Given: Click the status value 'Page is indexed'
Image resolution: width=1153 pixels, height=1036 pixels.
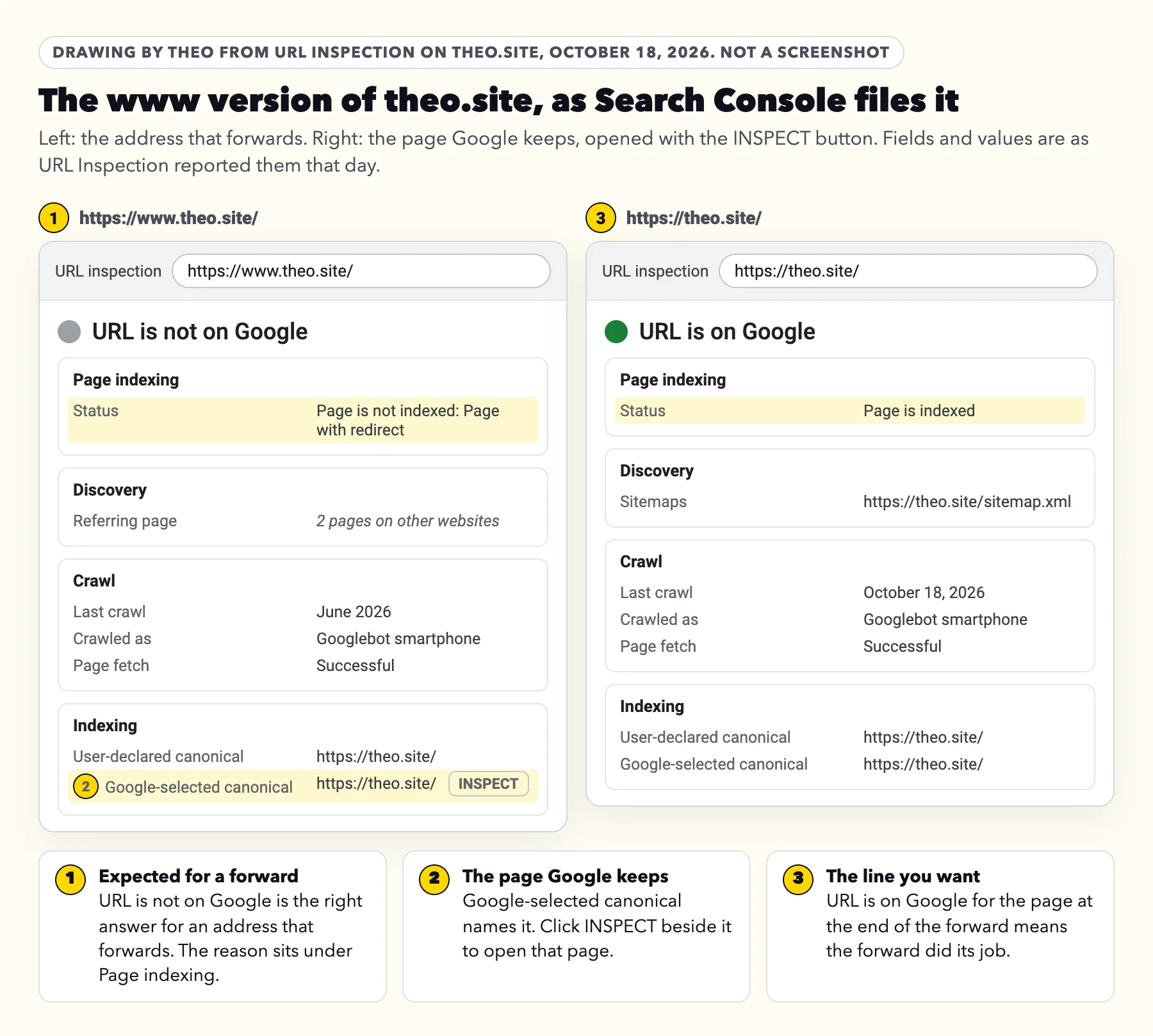Looking at the screenshot, I should tap(919, 410).
